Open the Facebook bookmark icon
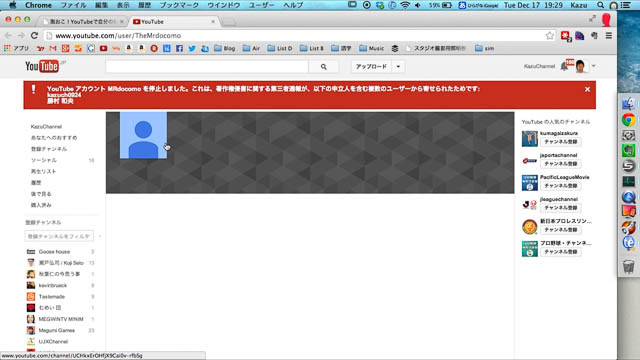This screenshot has width=640, height=360. pos(179,48)
